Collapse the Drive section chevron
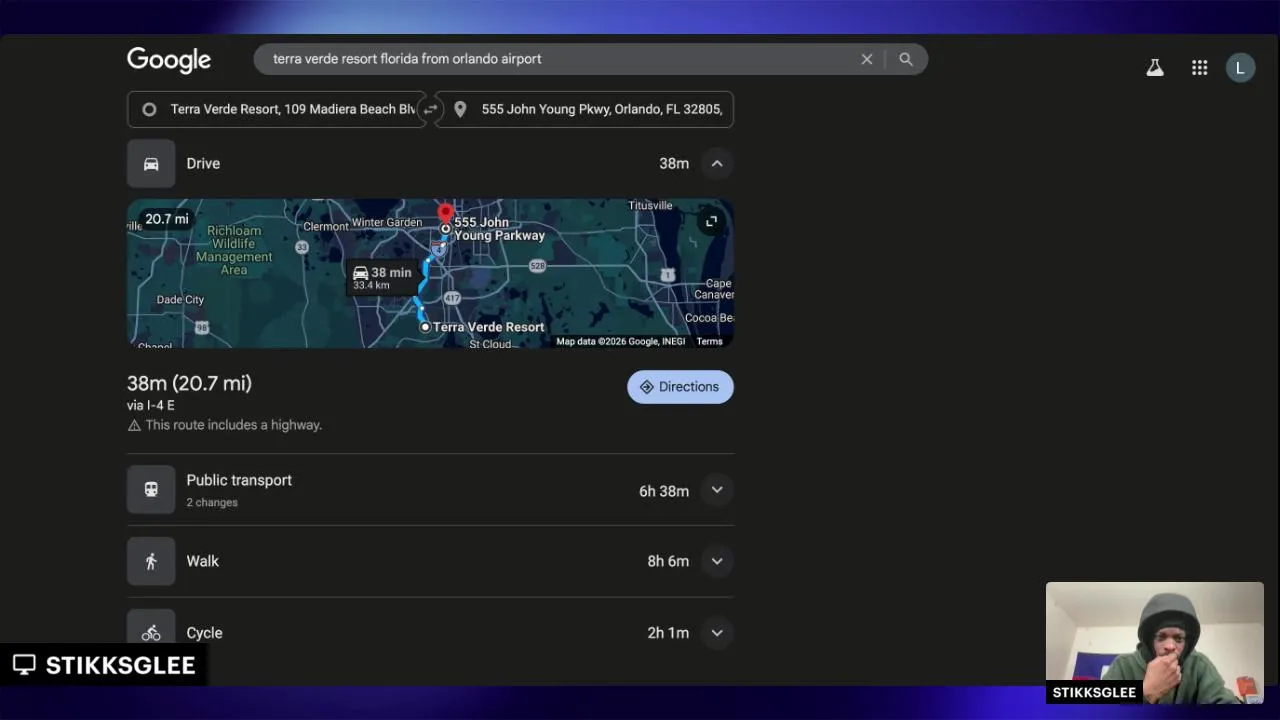The width and height of the screenshot is (1280, 720). [717, 163]
